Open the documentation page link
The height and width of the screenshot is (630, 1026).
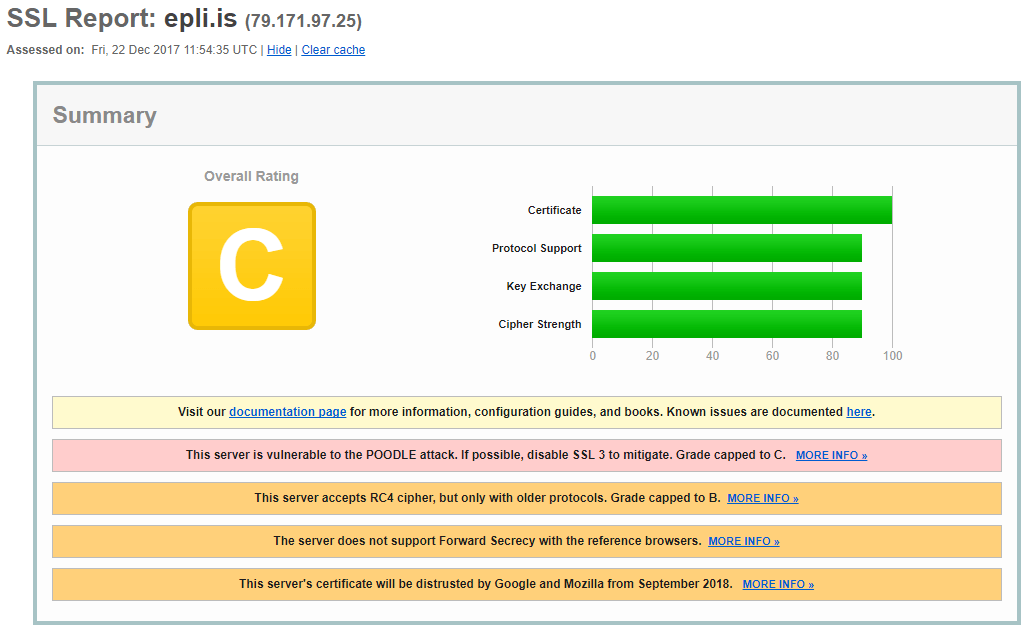[x=287, y=411]
